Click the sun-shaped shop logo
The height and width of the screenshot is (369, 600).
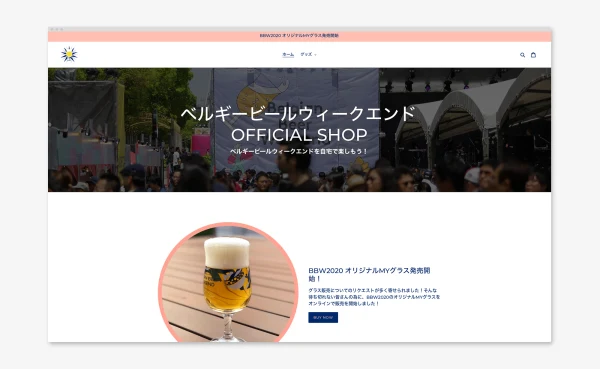(69, 54)
